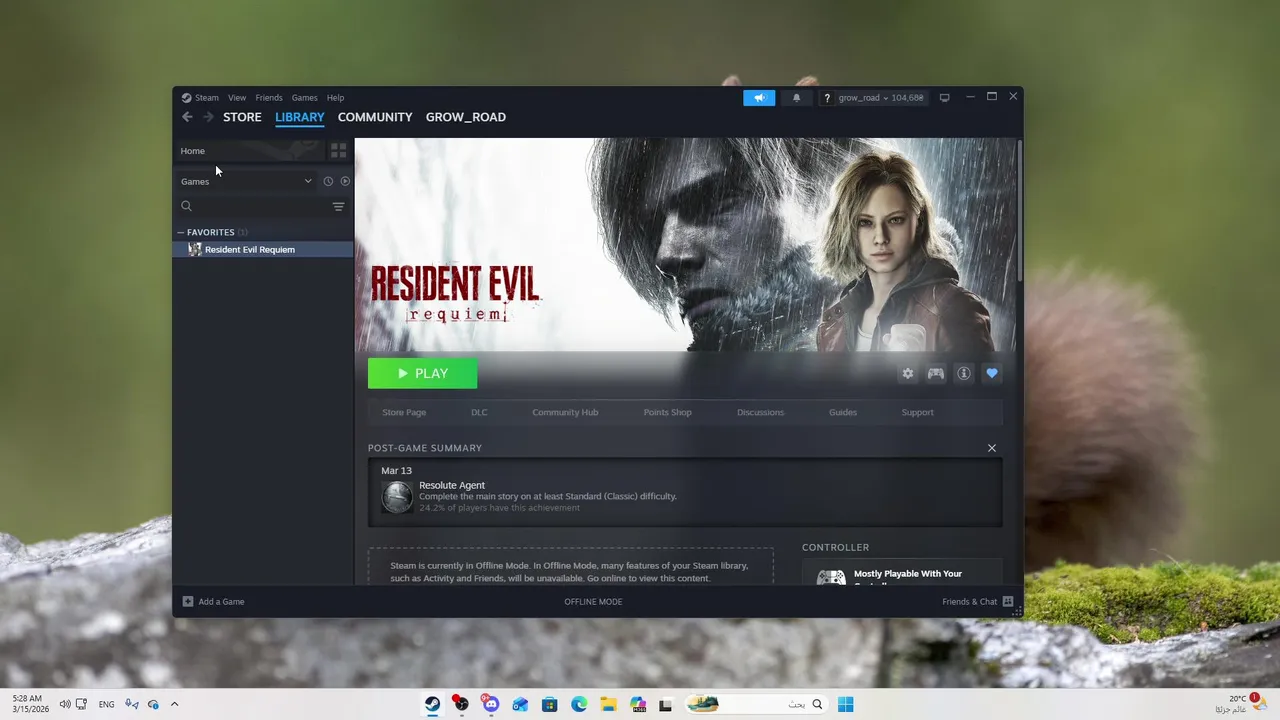Go forward with the right arrow

coord(208,117)
